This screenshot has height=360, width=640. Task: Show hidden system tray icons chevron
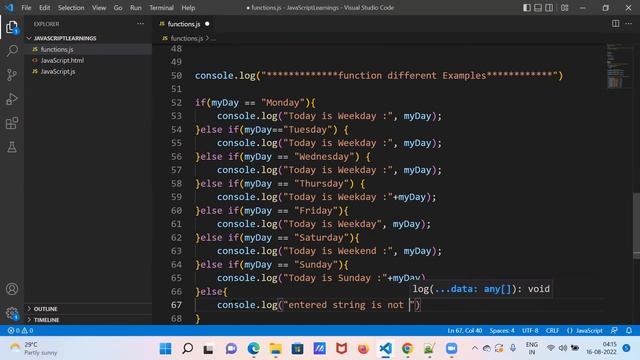(474, 348)
